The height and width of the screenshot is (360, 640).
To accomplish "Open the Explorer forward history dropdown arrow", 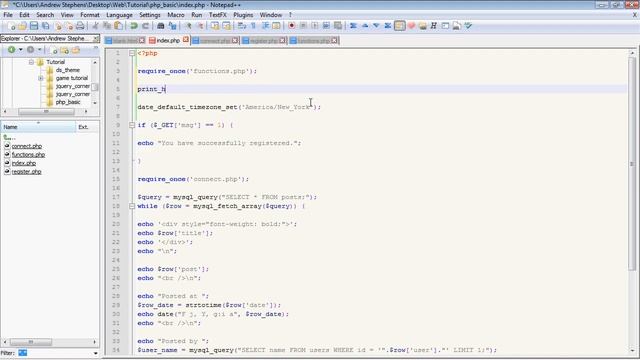I will click(x=40, y=50).
